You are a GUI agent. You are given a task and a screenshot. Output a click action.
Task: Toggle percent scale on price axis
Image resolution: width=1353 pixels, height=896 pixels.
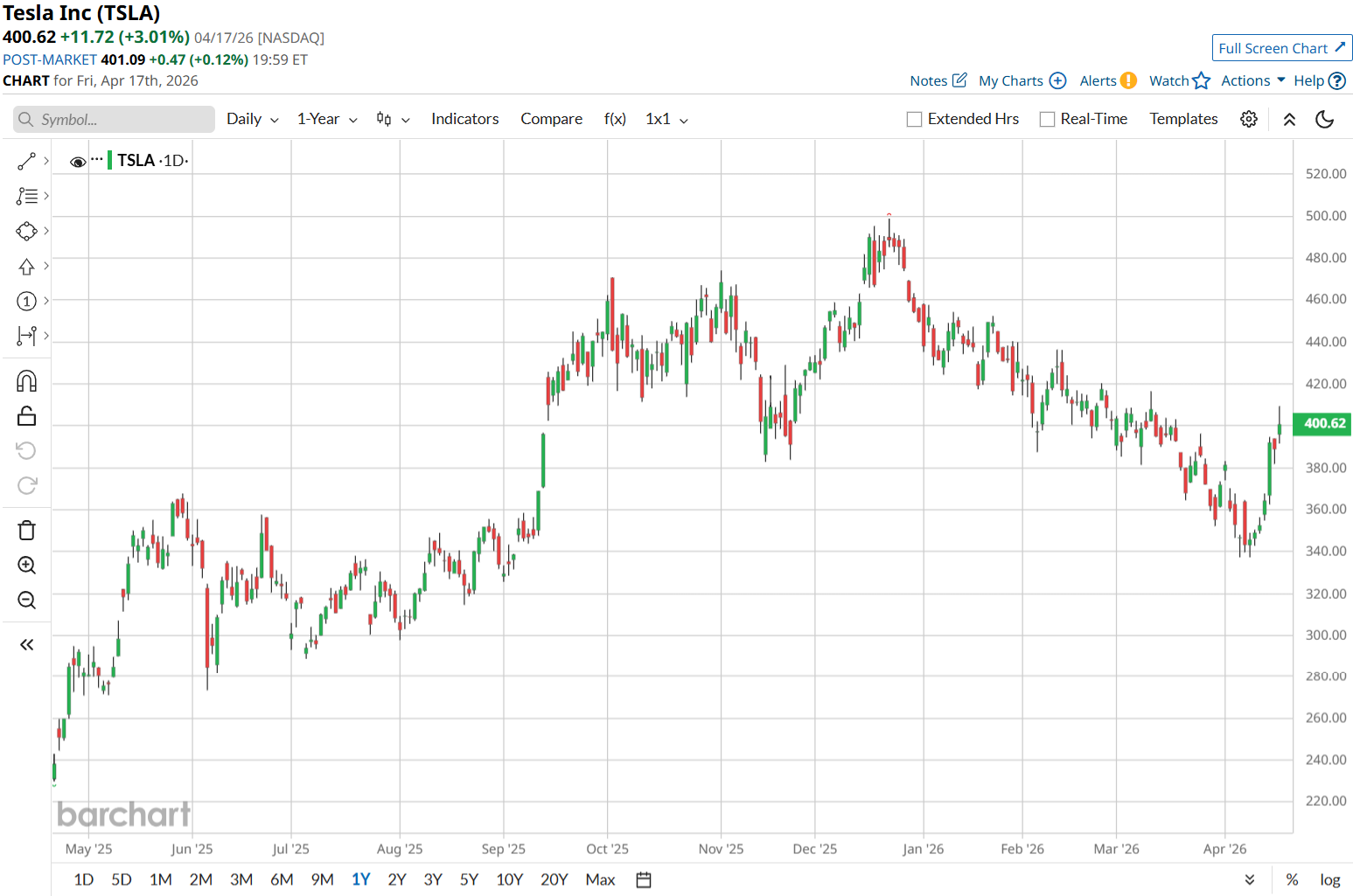click(x=1292, y=880)
